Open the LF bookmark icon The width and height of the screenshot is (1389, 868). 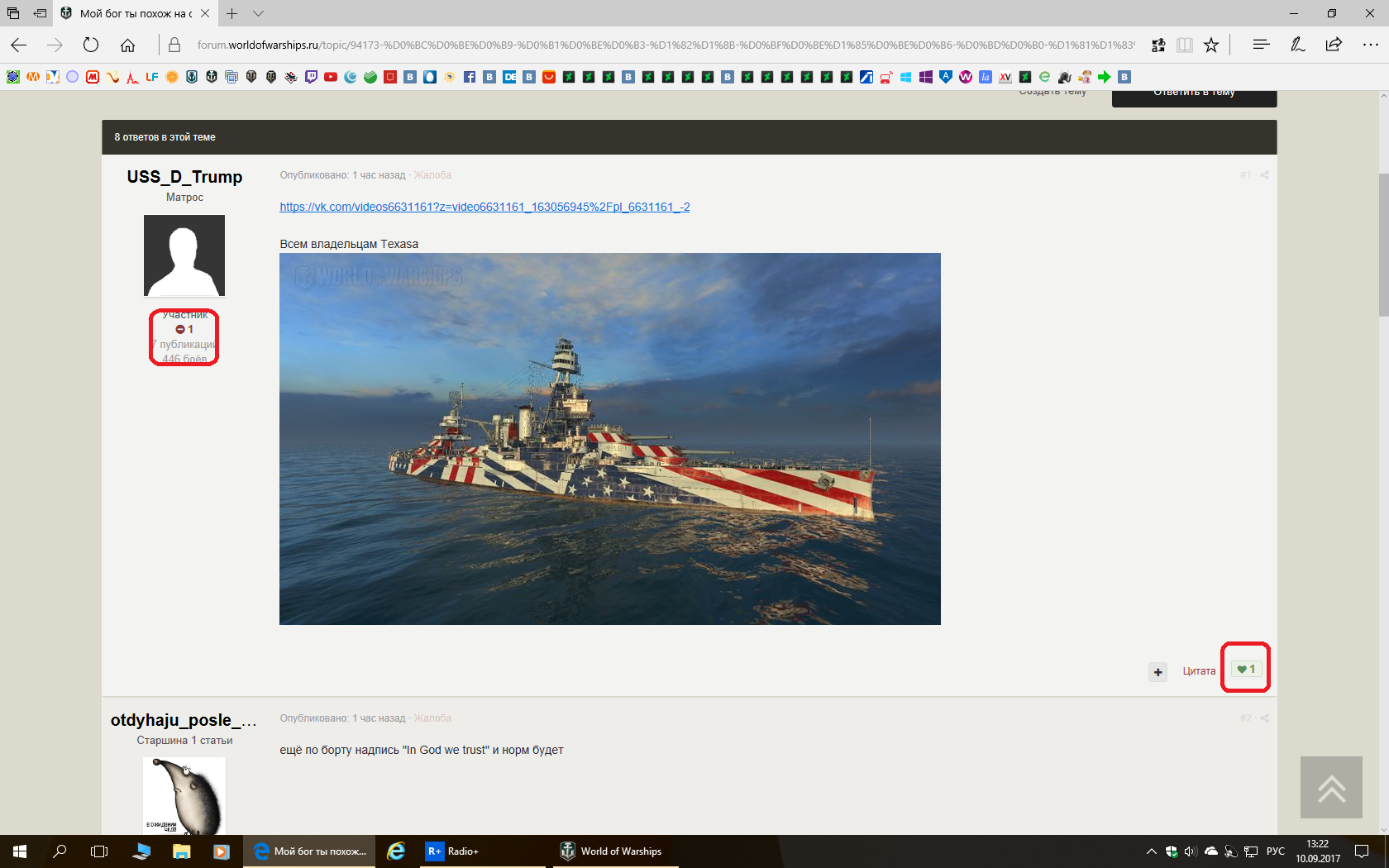(x=152, y=77)
